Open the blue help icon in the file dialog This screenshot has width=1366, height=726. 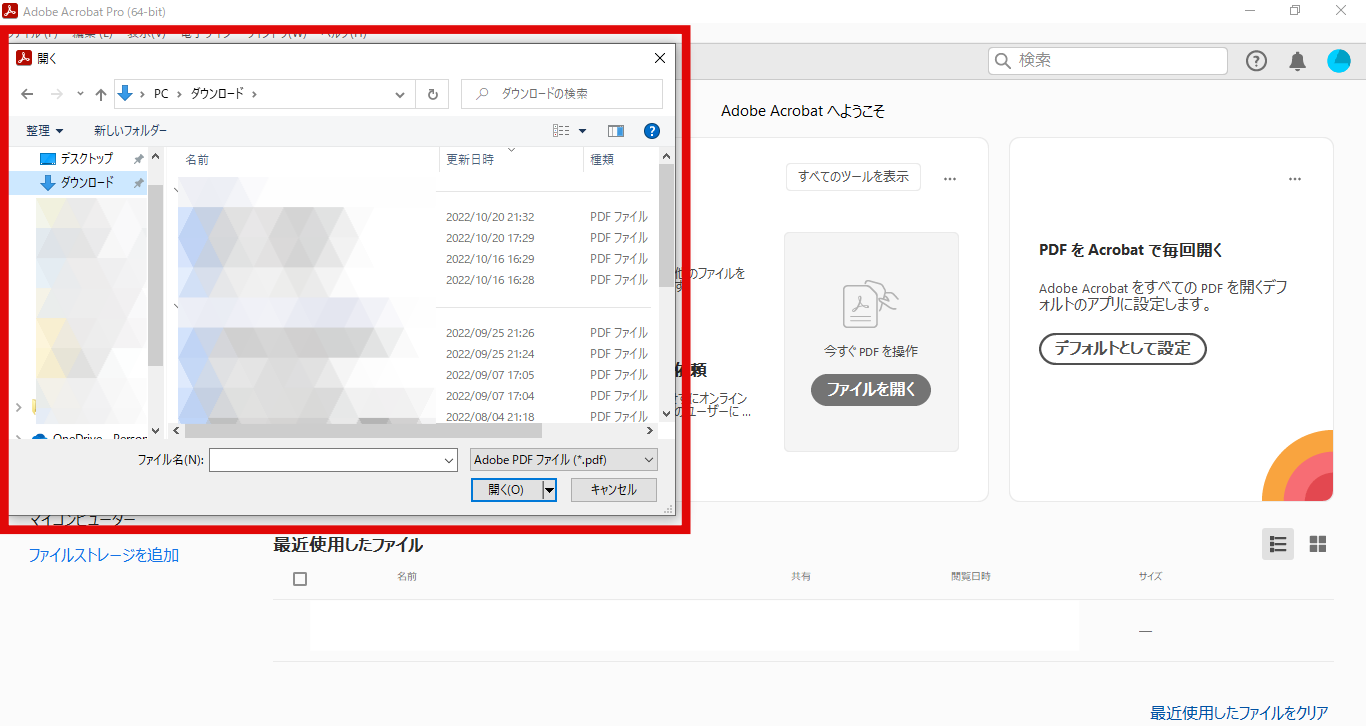652,131
